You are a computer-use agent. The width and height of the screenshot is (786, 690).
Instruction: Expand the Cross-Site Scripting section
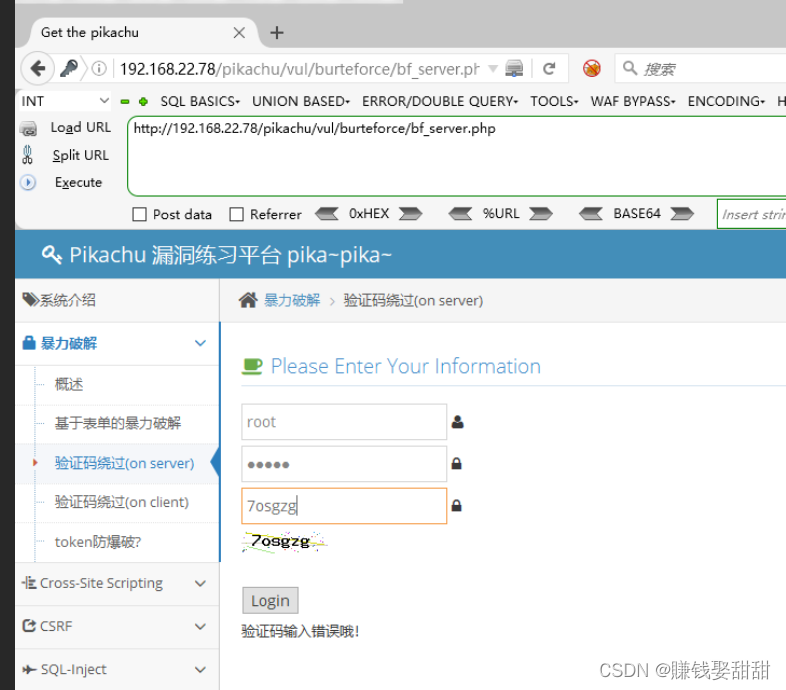click(201, 583)
